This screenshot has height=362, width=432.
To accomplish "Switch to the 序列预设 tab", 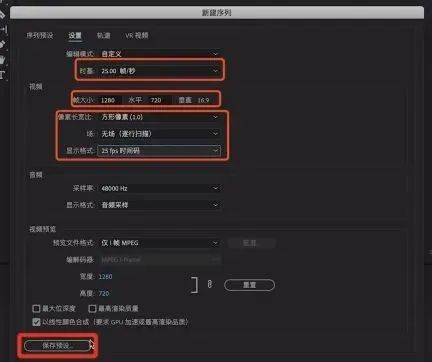I will tap(40, 35).
